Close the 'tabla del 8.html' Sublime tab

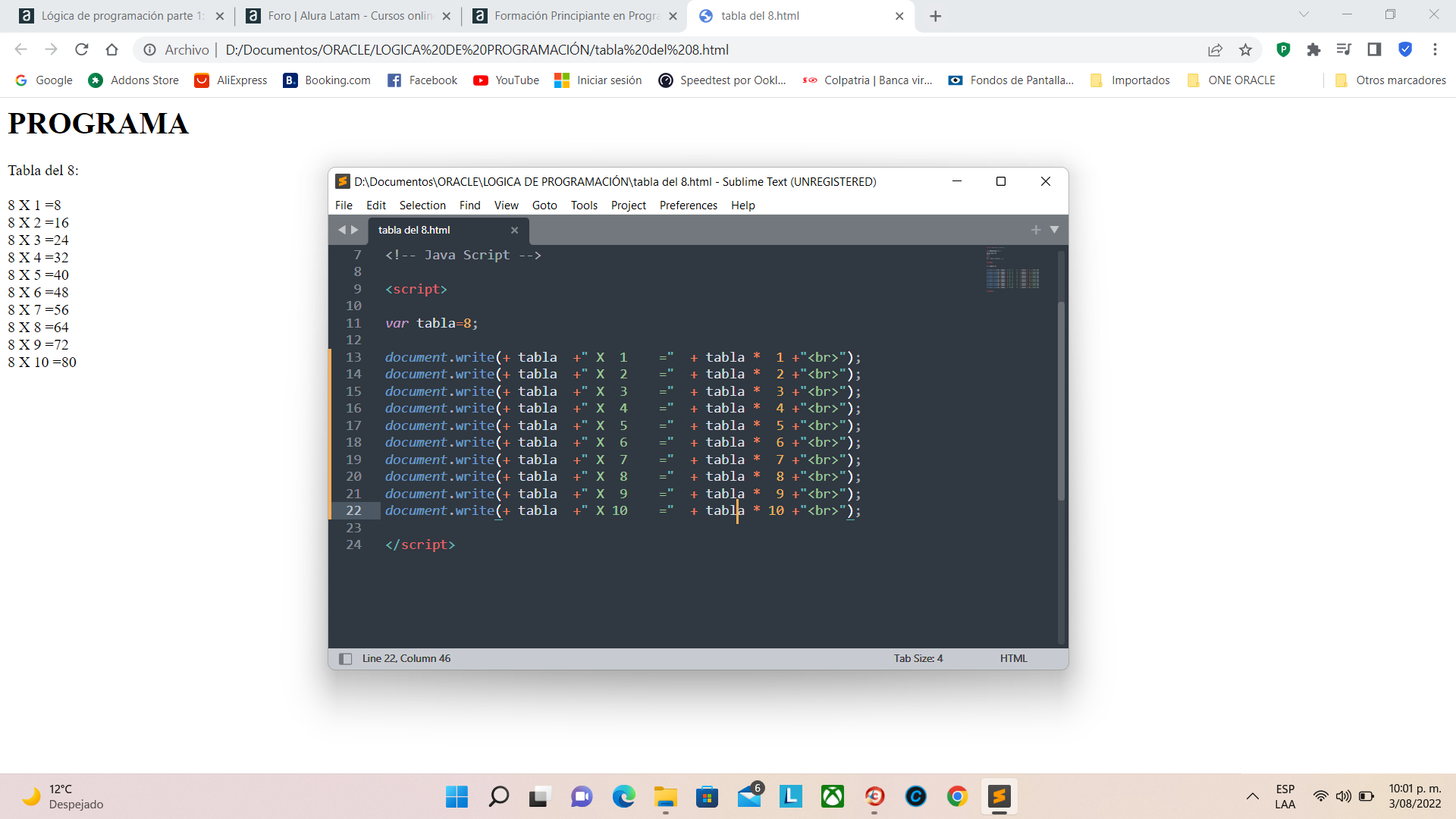(x=514, y=230)
